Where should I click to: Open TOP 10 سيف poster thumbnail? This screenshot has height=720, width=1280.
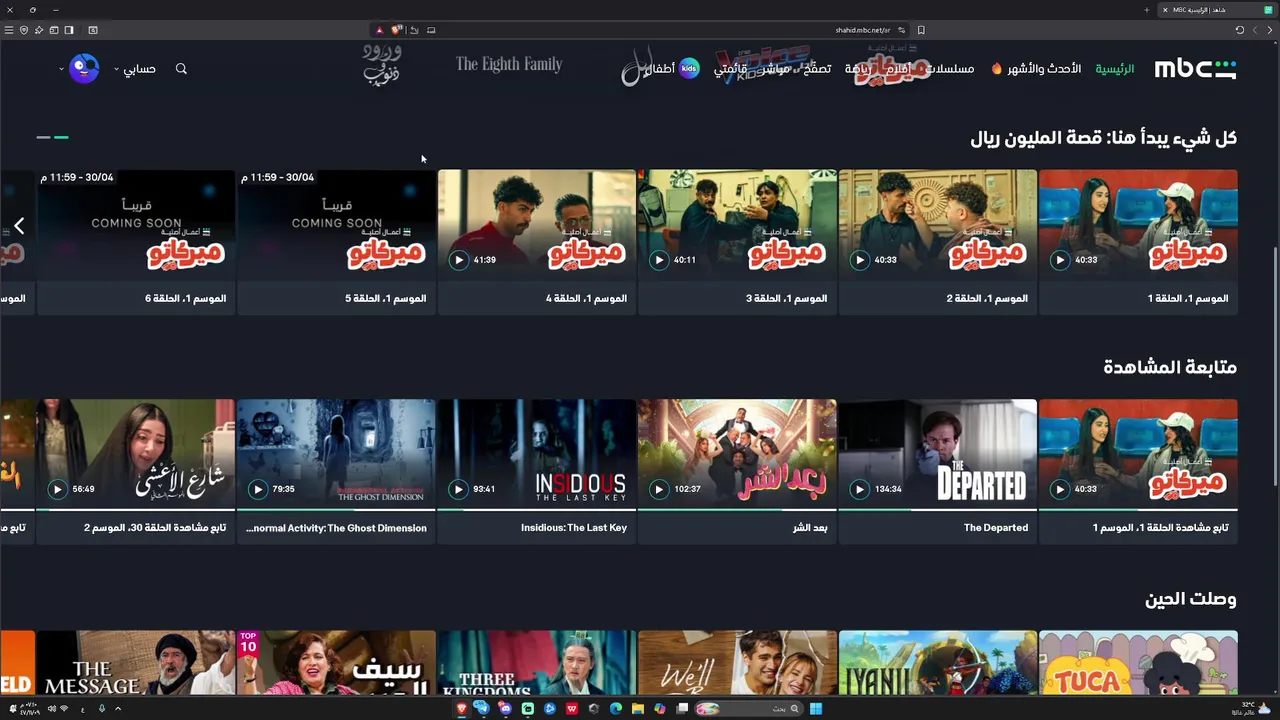tap(337, 662)
